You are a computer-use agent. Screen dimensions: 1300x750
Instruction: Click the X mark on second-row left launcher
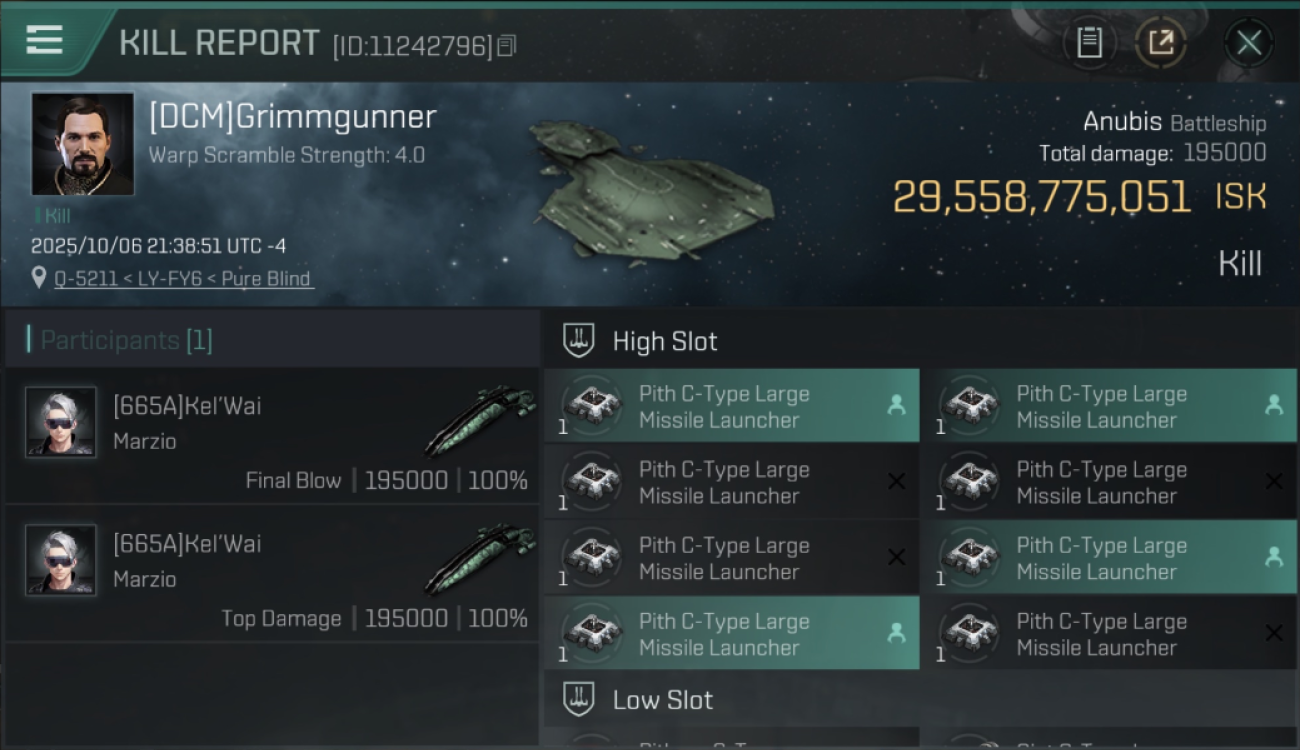tap(896, 482)
